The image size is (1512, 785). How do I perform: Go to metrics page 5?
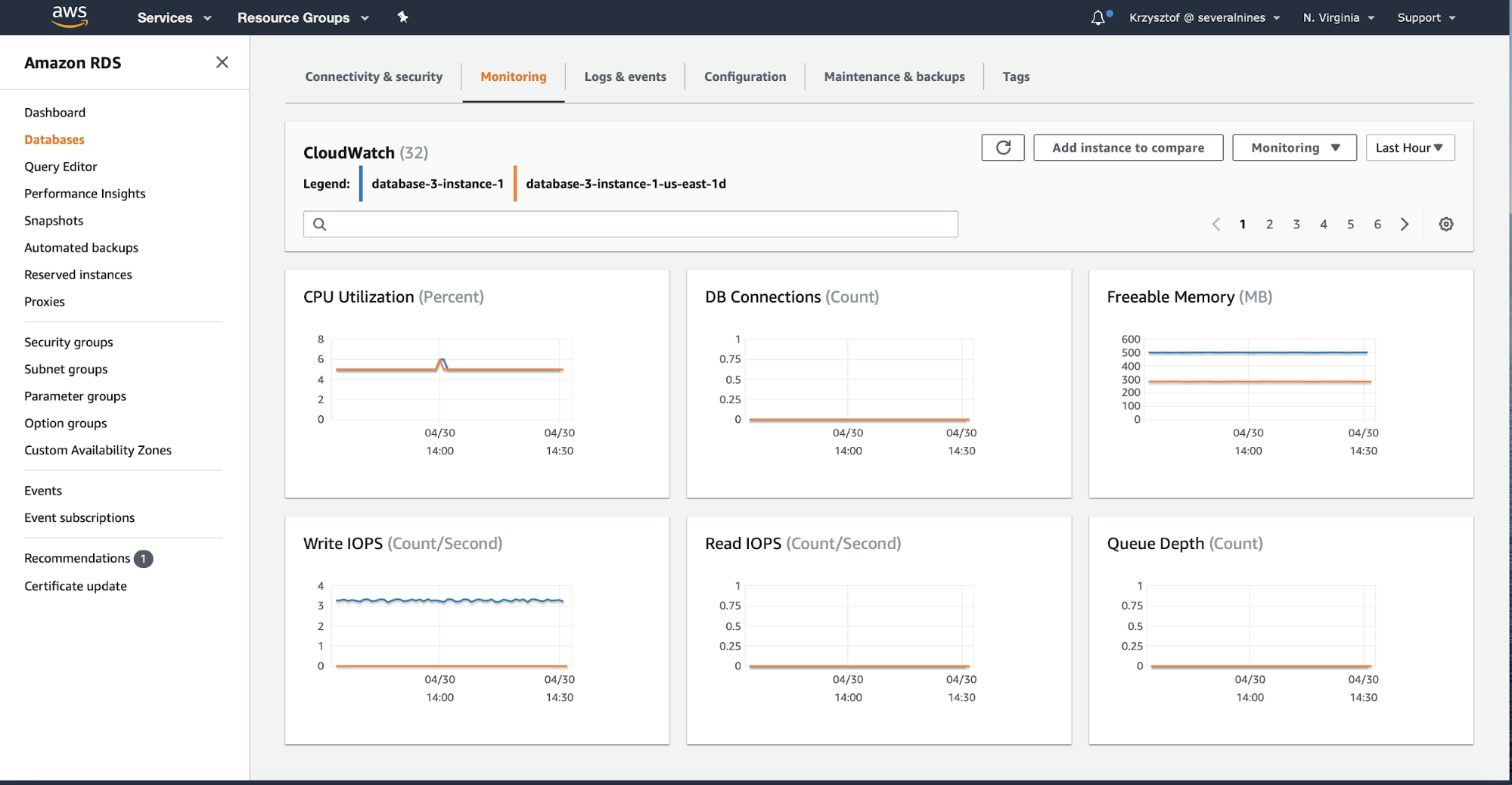click(x=1350, y=224)
